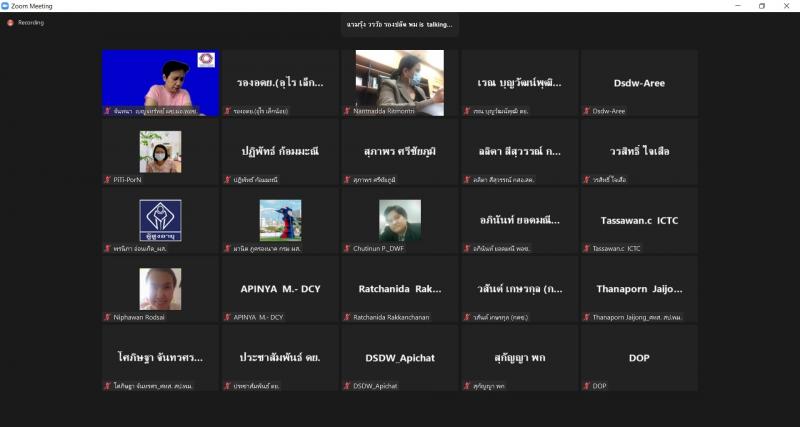Screen dimensions: 800x427
Task: Click muted mic icon beside Dsdw-Aree label
Action: (587, 111)
